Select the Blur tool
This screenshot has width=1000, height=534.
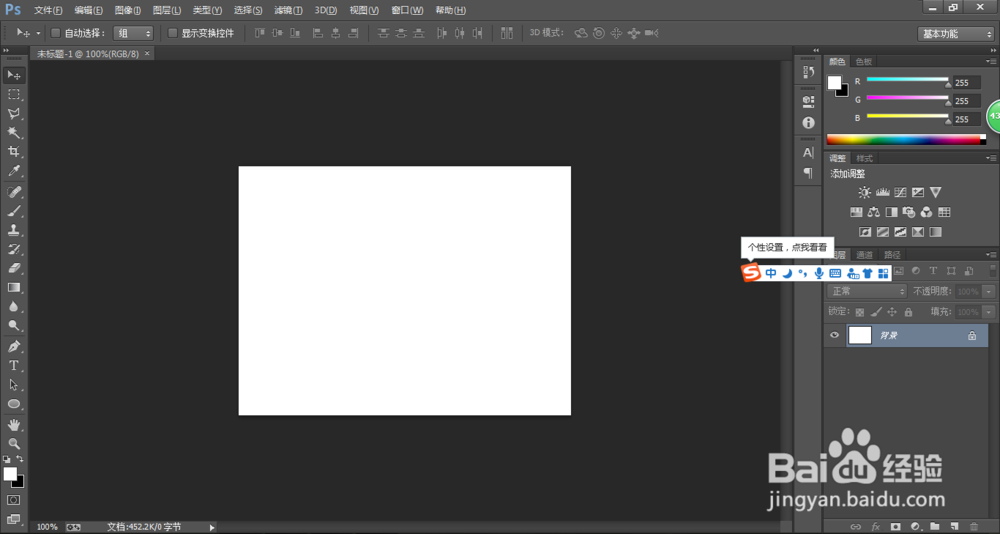[x=13, y=307]
